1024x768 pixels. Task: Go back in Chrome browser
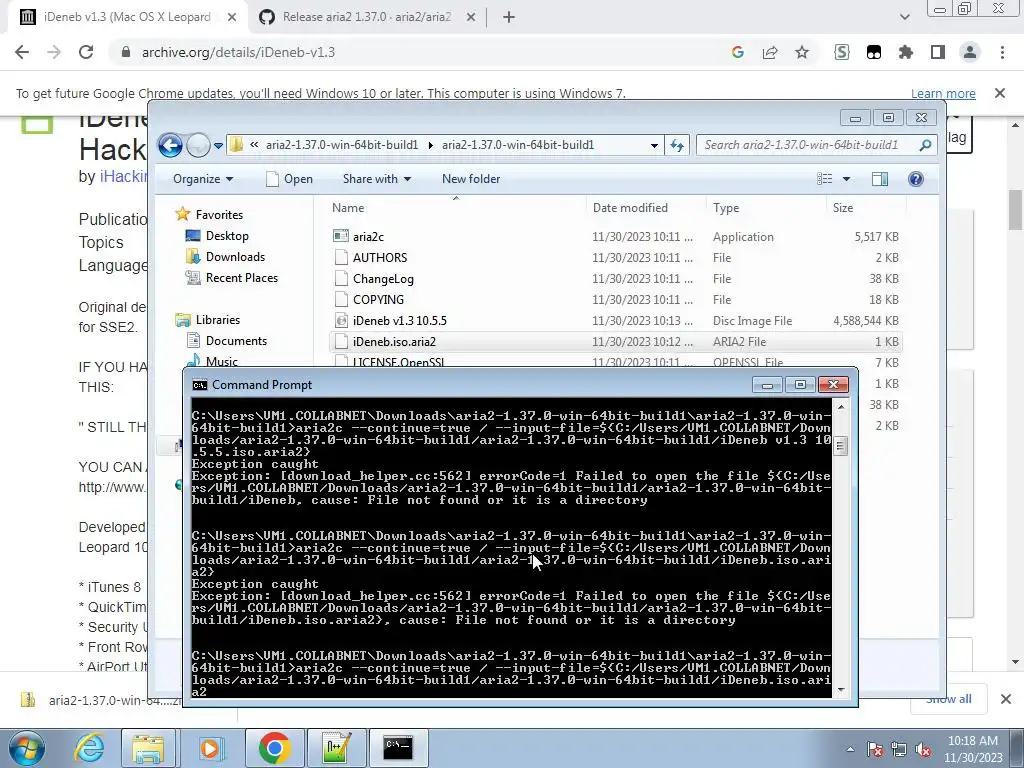(x=22, y=52)
